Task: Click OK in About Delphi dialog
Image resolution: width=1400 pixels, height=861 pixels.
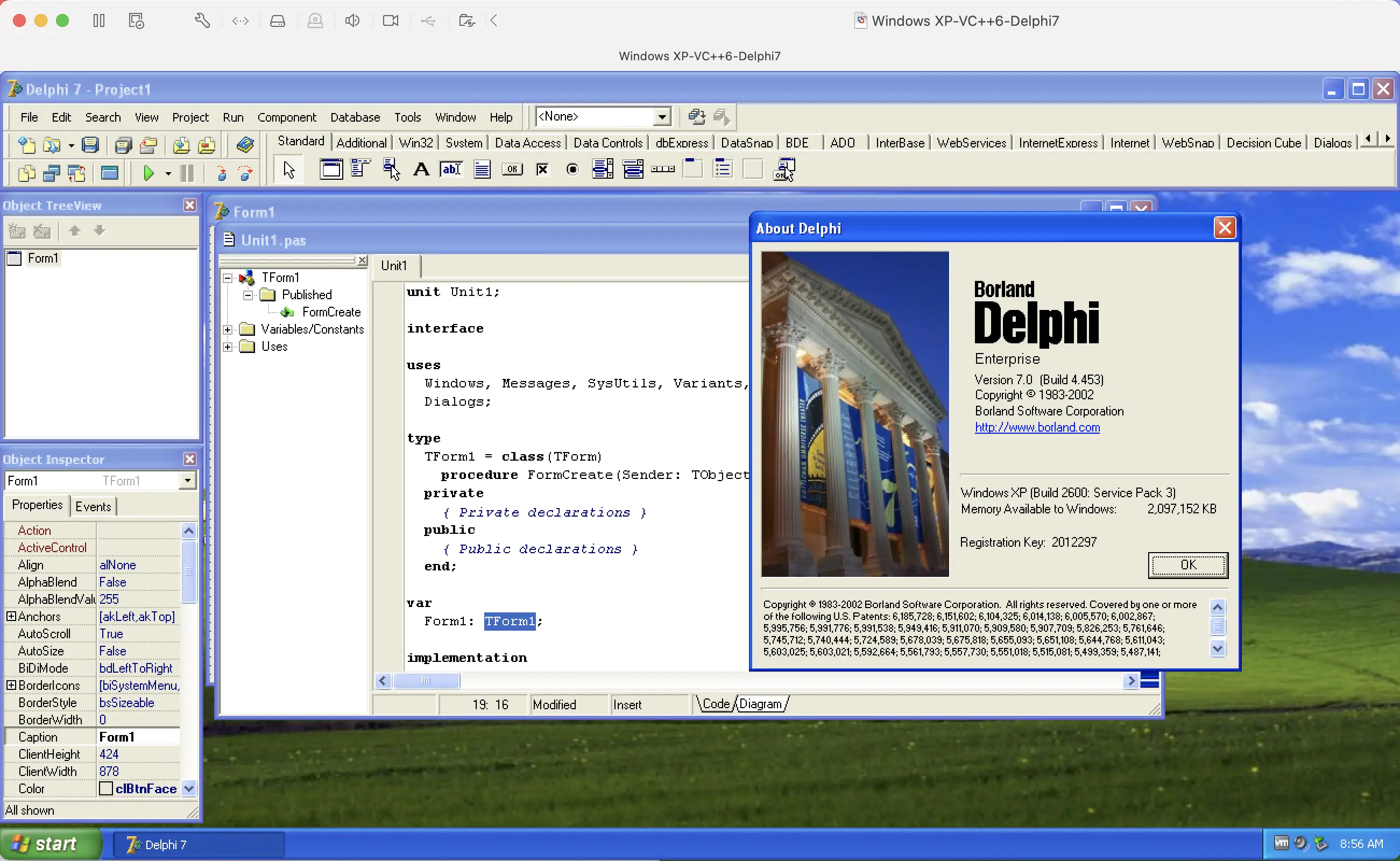Action: (1187, 565)
